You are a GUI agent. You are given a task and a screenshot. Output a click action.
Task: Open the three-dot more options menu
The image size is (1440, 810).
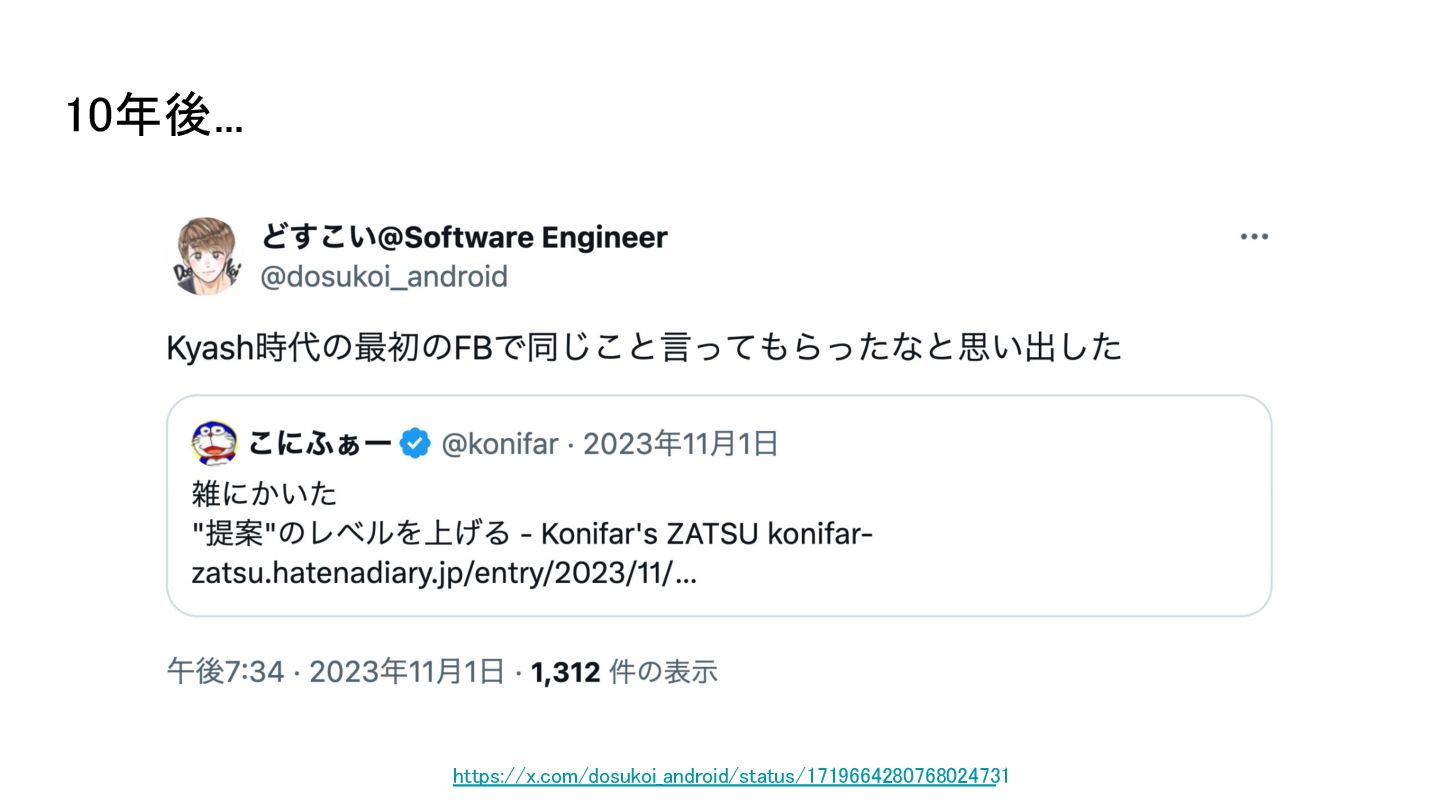(x=1254, y=237)
